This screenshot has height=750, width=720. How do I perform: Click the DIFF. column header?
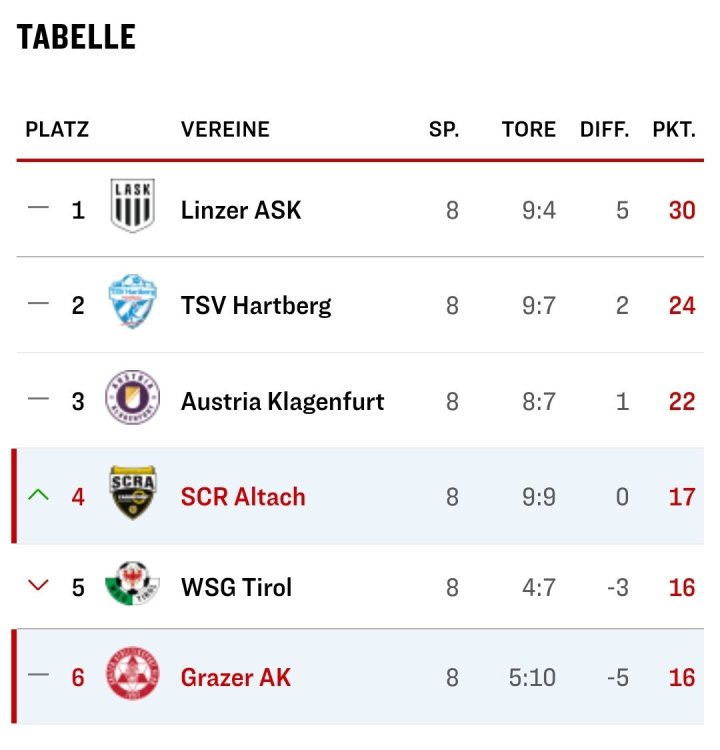tap(604, 130)
